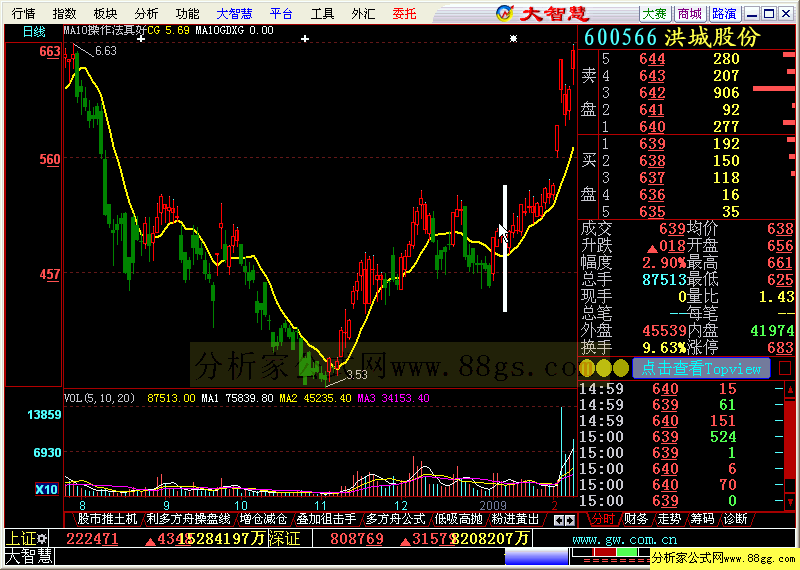The image size is (800, 570).
Task: Open the 委托 trading menu
Action: click(404, 13)
